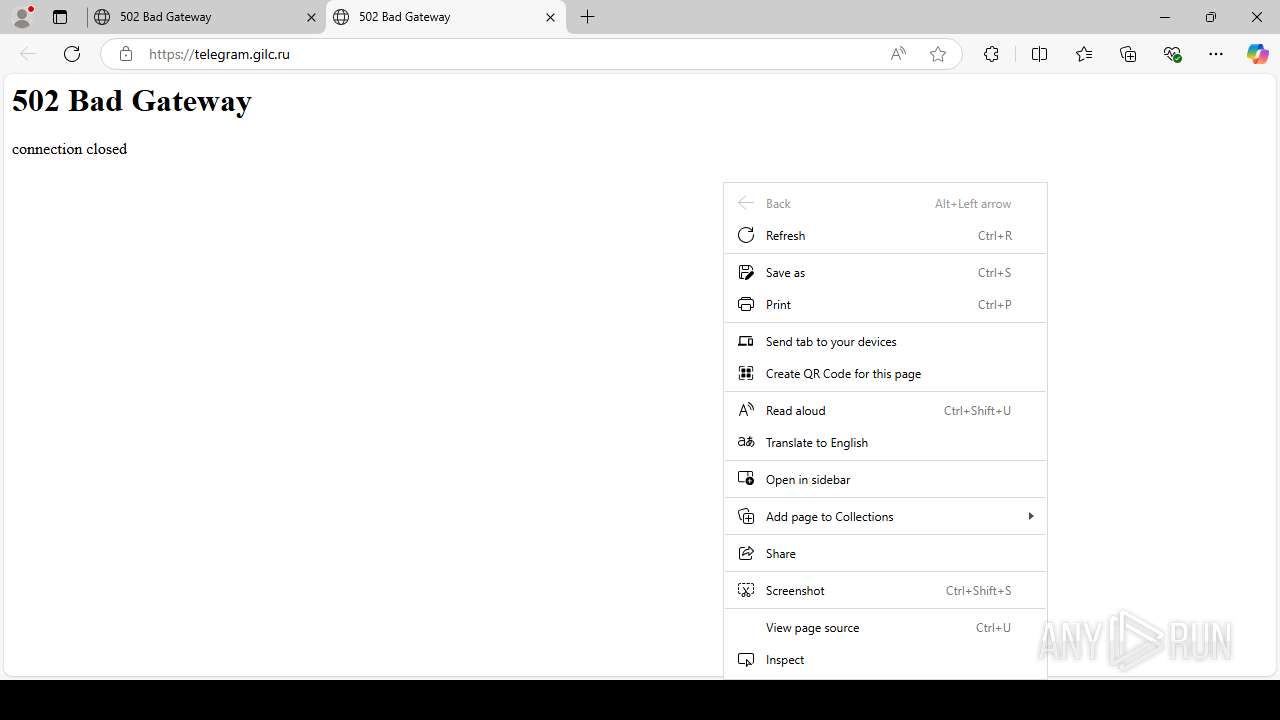Open the Favorites list icon
The image size is (1280, 720).
pyautogui.click(x=1084, y=54)
